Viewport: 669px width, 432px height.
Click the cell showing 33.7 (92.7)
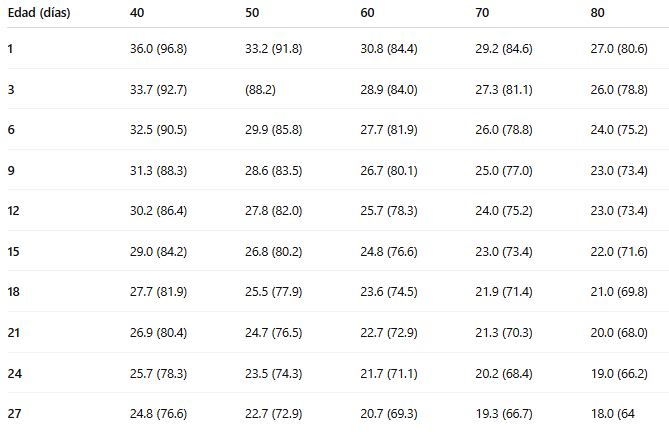click(x=159, y=89)
